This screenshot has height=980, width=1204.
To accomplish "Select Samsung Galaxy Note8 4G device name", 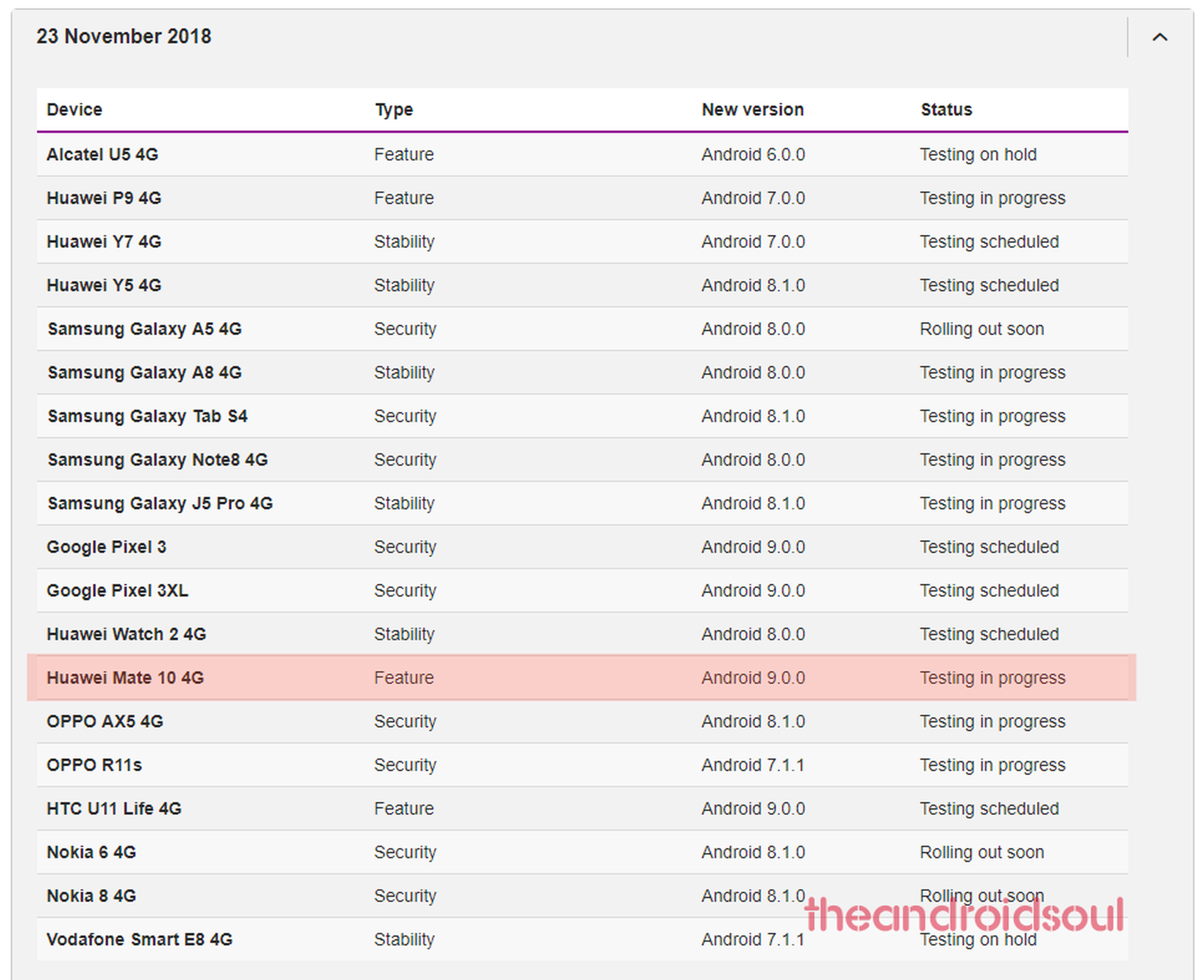I will (158, 460).
